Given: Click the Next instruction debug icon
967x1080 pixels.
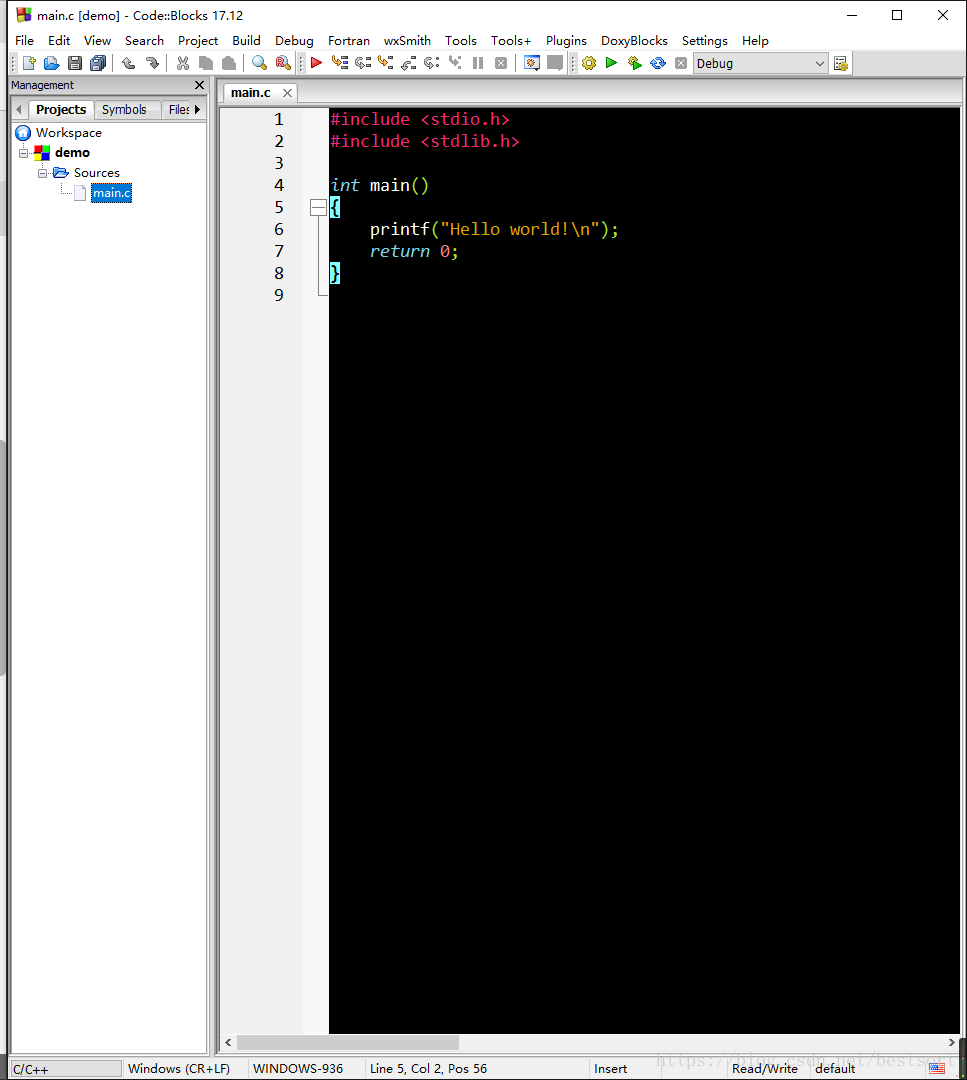Looking at the screenshot, I should pos(432,63).
